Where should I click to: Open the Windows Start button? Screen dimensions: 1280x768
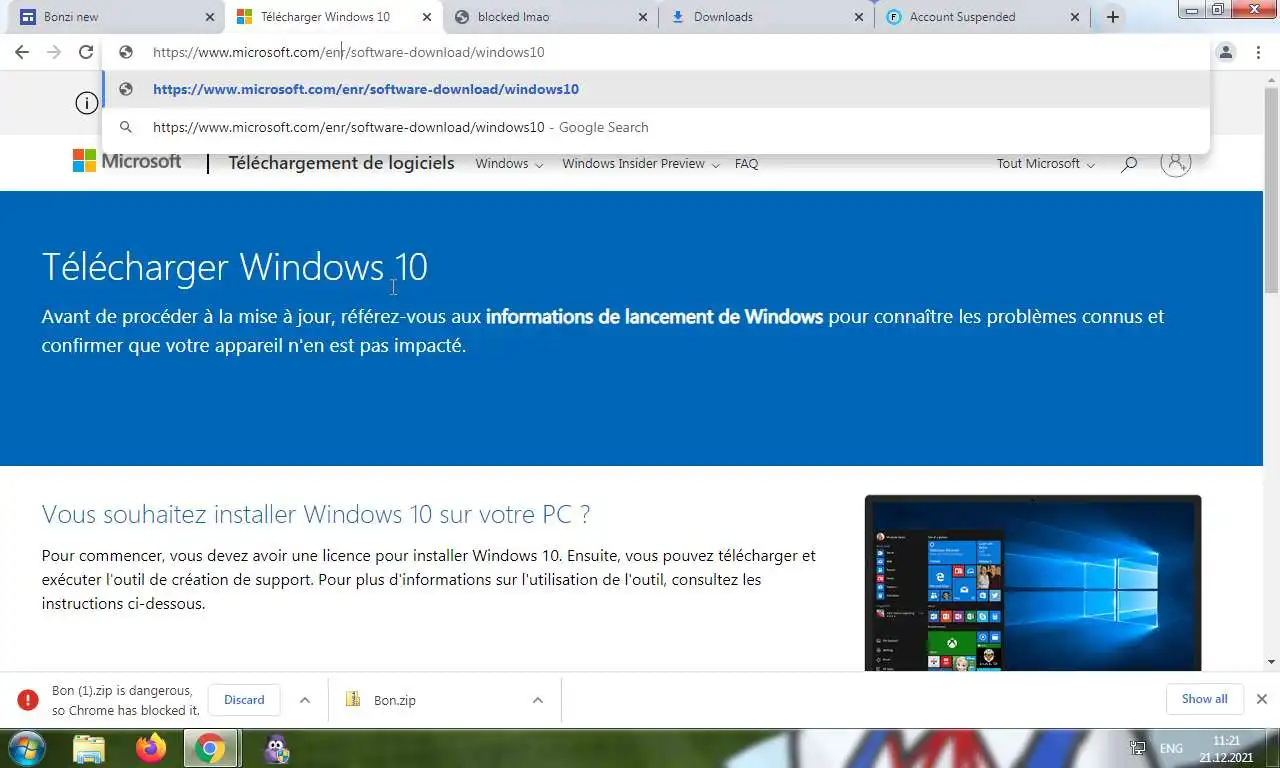pyautogui.click(x=26, y=748)
